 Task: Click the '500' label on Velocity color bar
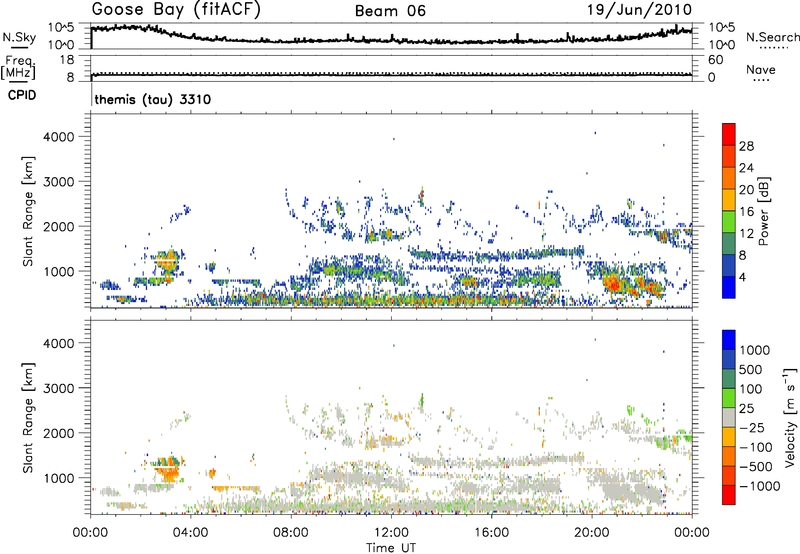(x=751, y=369)
